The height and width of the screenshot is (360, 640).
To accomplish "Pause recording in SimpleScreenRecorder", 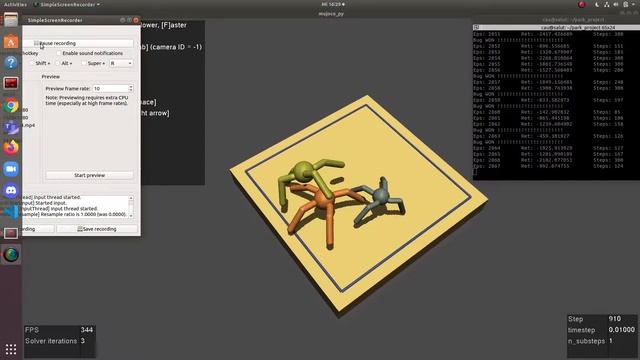I will tap(78, 43).
